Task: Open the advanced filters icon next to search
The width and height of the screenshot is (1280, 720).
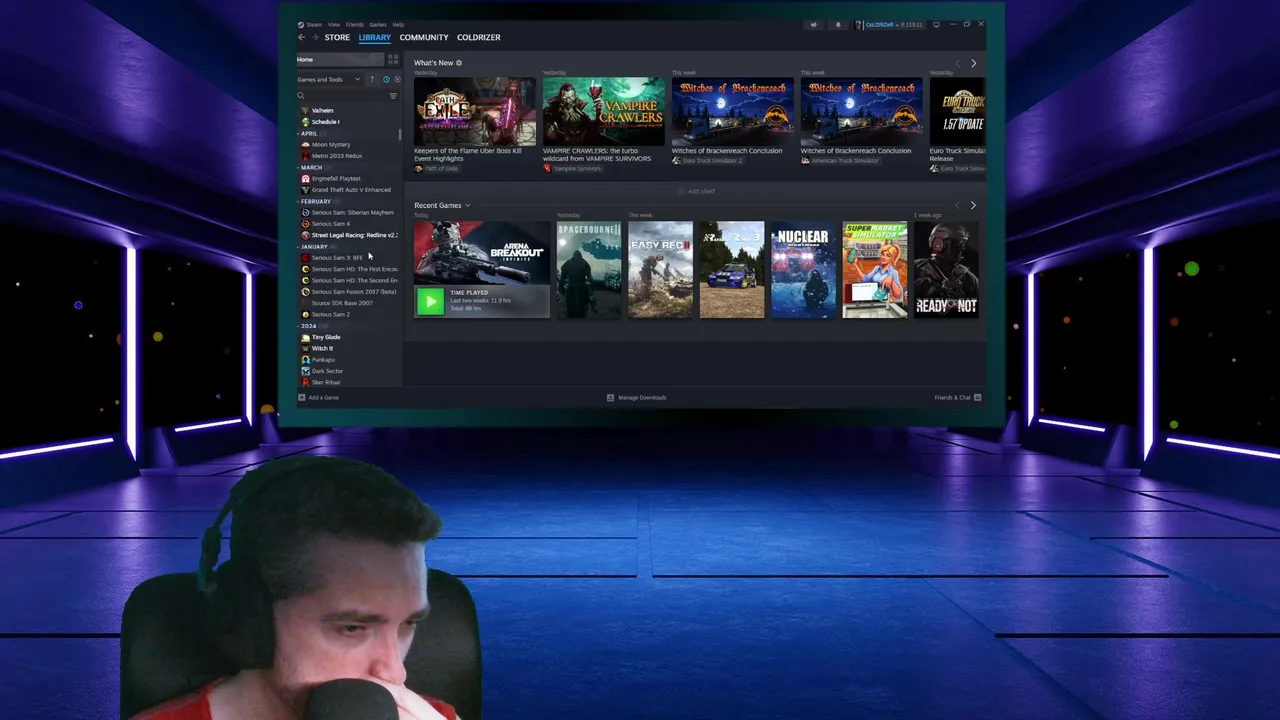Action: coord(393,95)
